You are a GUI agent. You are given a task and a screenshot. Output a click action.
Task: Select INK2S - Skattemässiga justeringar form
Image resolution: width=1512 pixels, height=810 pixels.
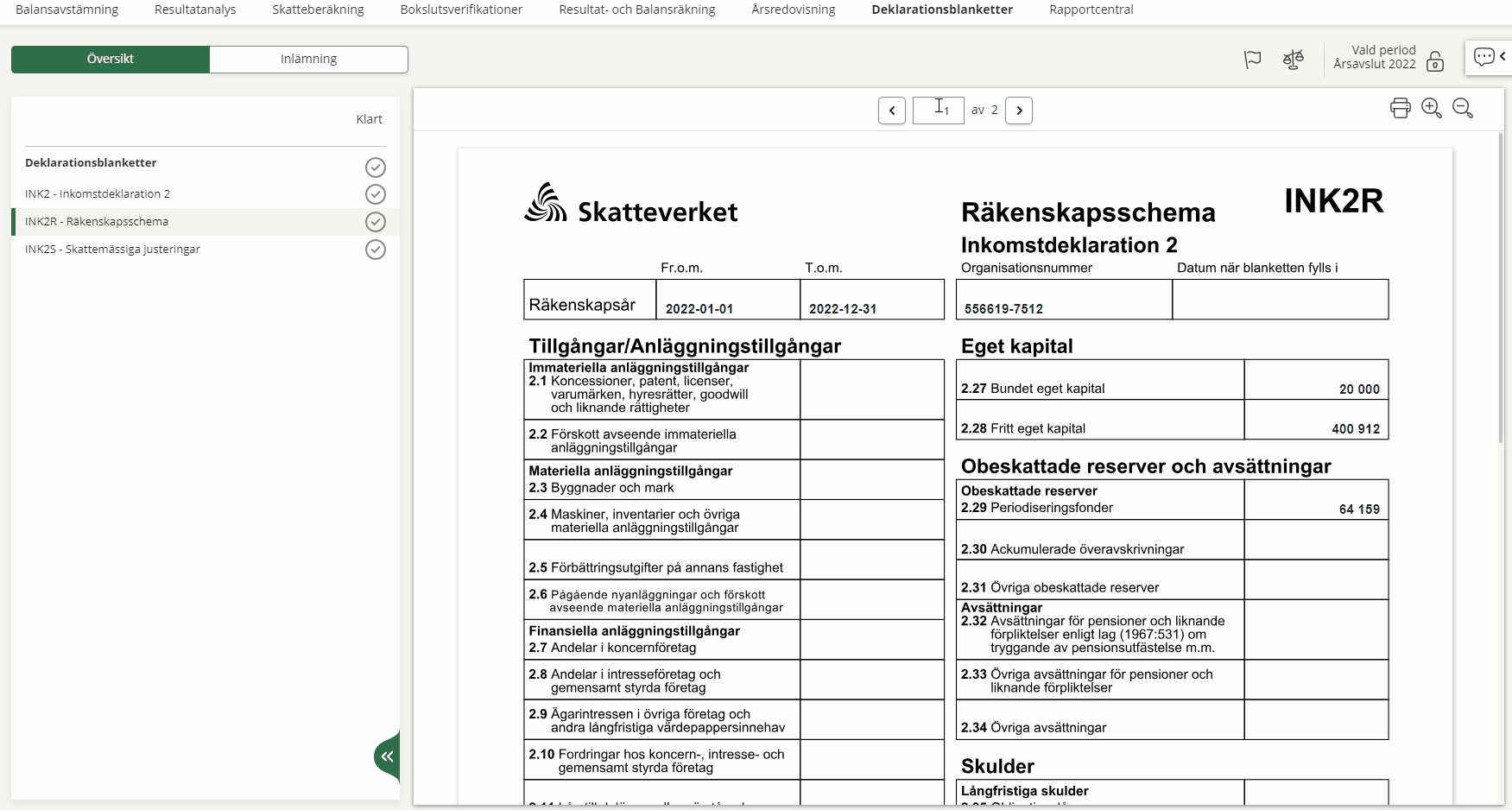pyautogui.click(x=112, y=250)
